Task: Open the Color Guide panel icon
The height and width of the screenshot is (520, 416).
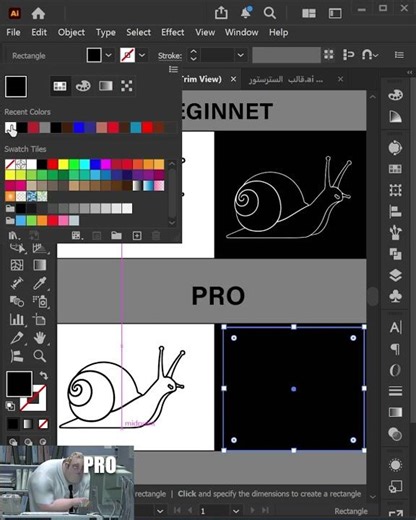Action: (395, 117)
